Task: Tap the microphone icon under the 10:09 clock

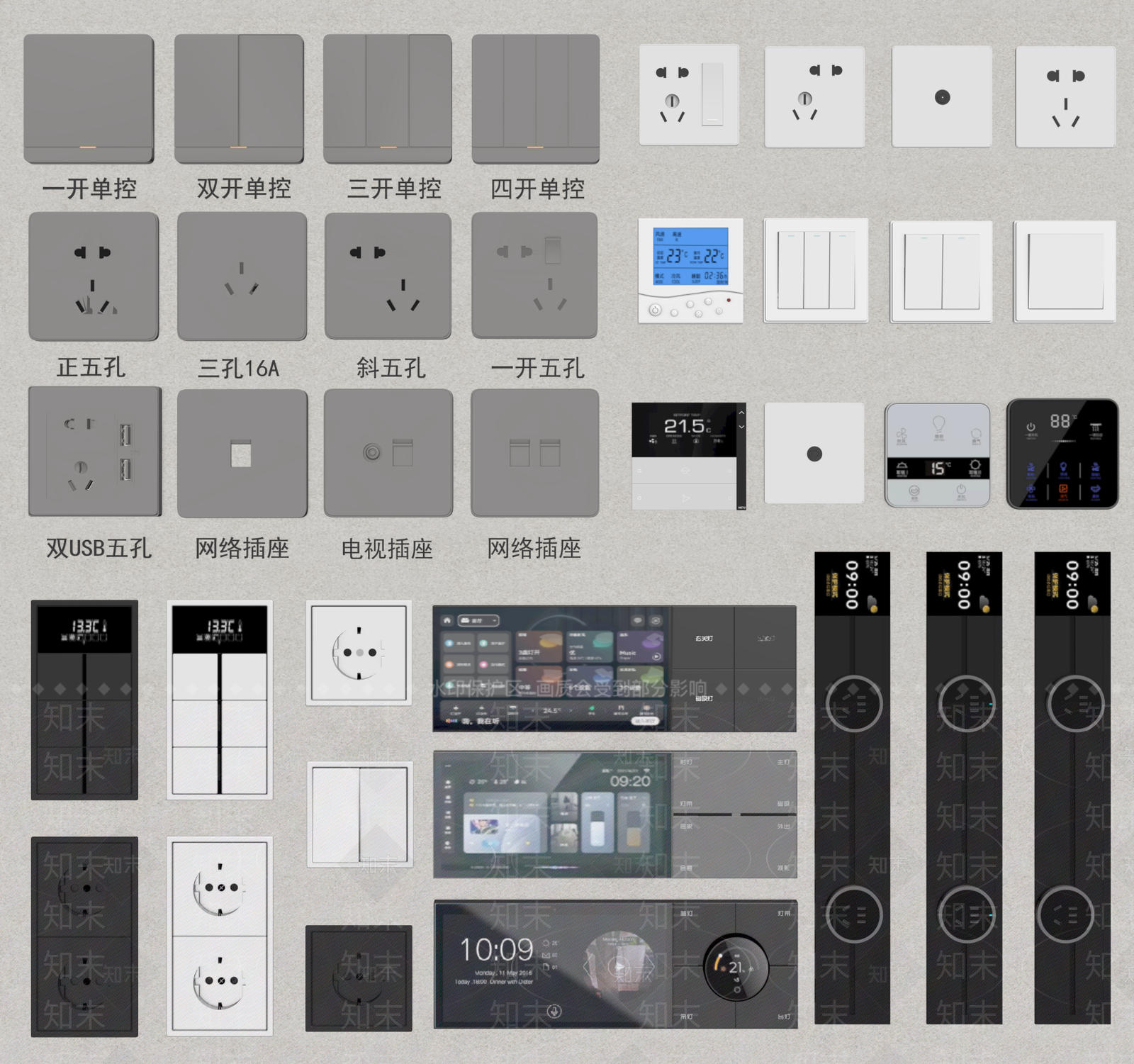Action: [x=554, y=1011]
